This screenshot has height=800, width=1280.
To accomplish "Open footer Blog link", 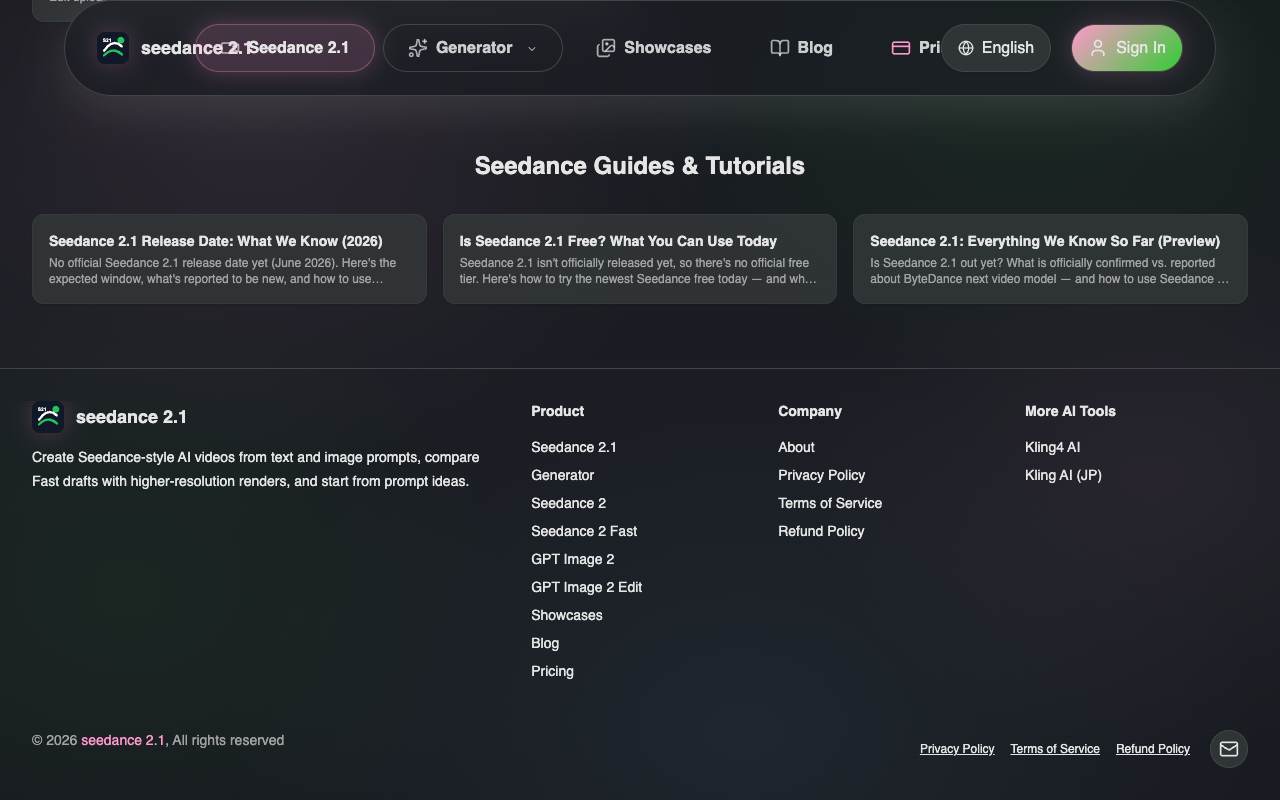I will tap(545, 643).
